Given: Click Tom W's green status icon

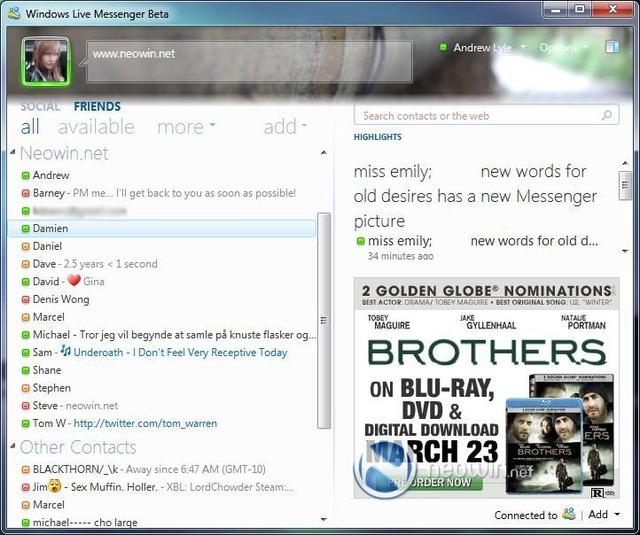Looking at the screenshot, I should (25, 424).
